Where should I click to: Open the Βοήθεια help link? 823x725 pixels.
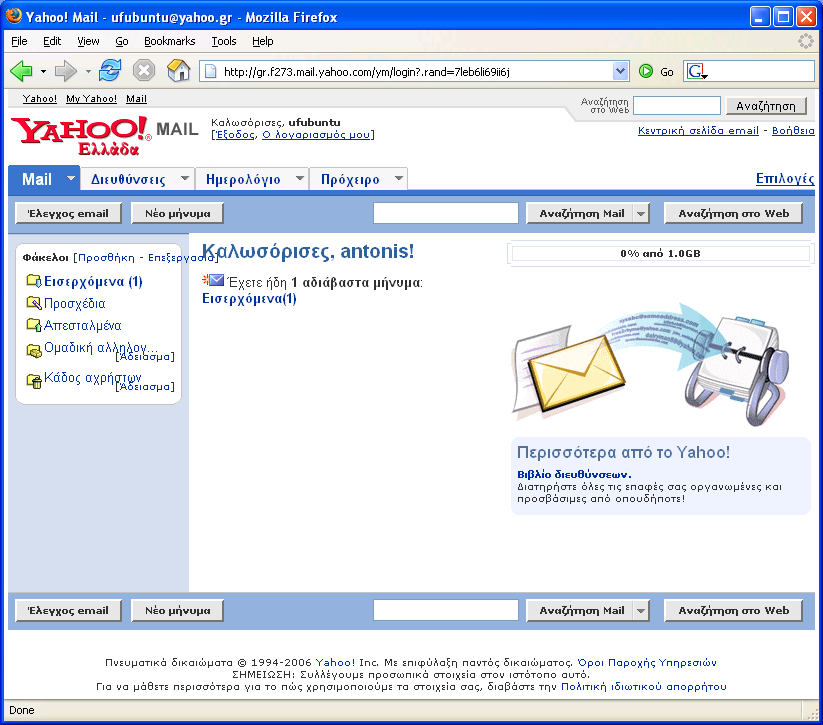[x=793, y=130]
